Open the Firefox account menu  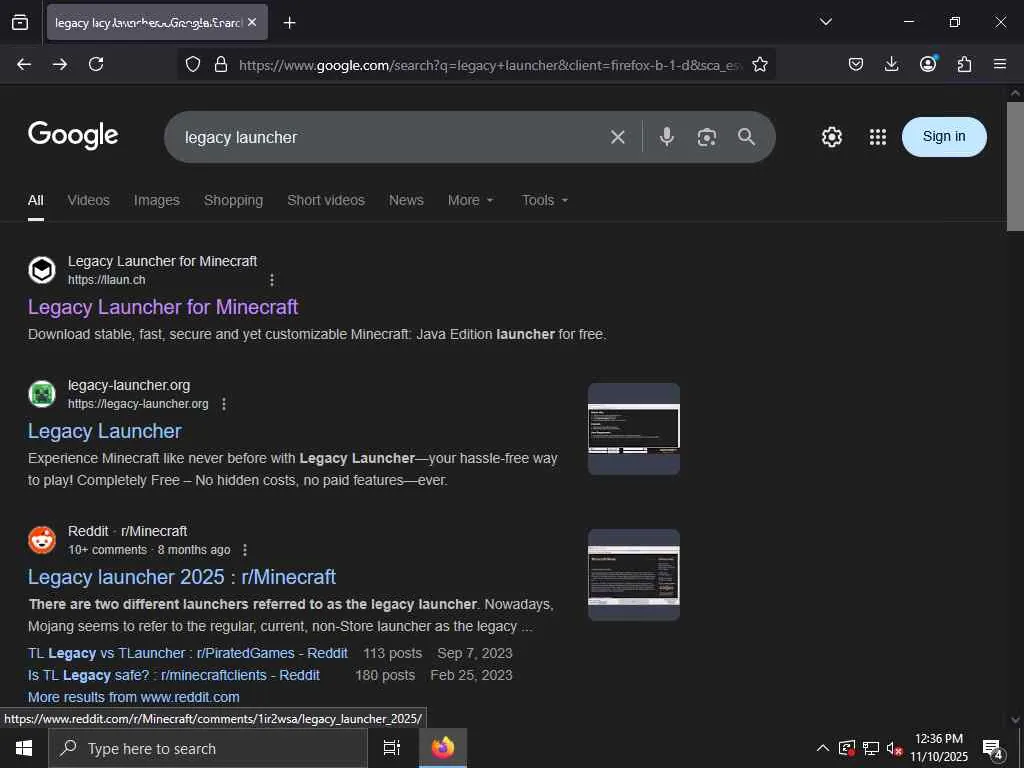(x=928, y=63)
